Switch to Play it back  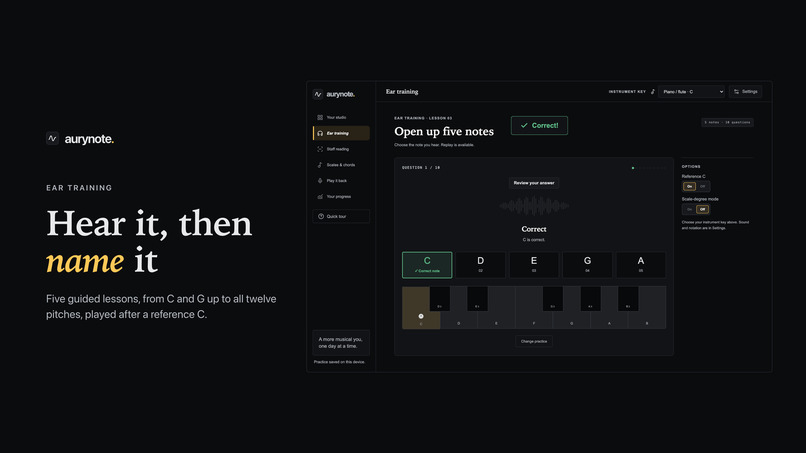(341, 181)
